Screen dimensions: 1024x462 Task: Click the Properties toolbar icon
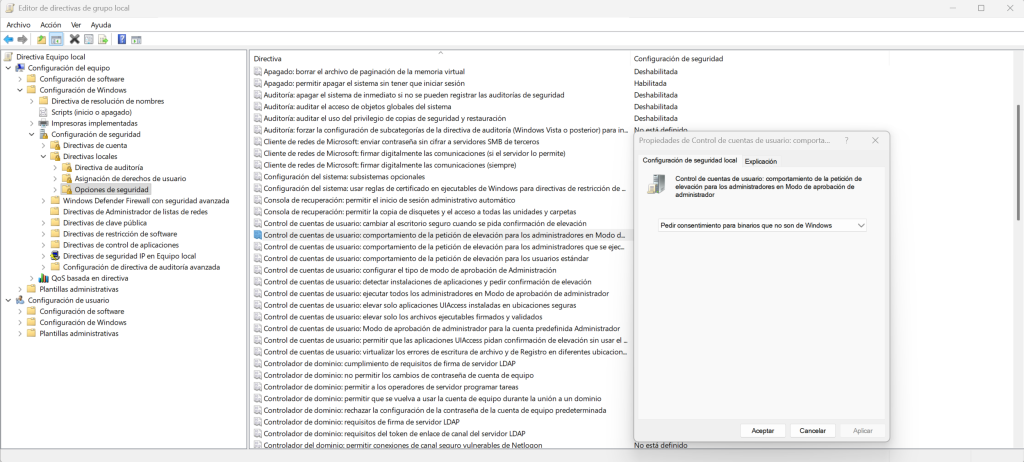pos(89,40)
